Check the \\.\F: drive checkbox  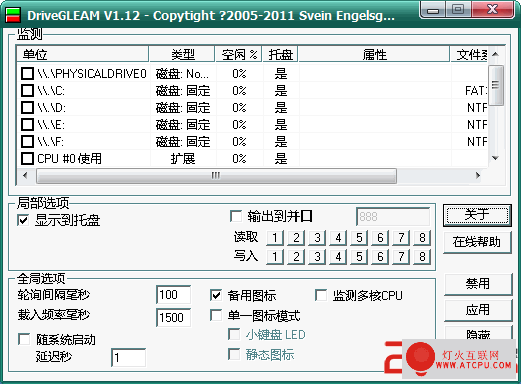click(x=27, y=142)
